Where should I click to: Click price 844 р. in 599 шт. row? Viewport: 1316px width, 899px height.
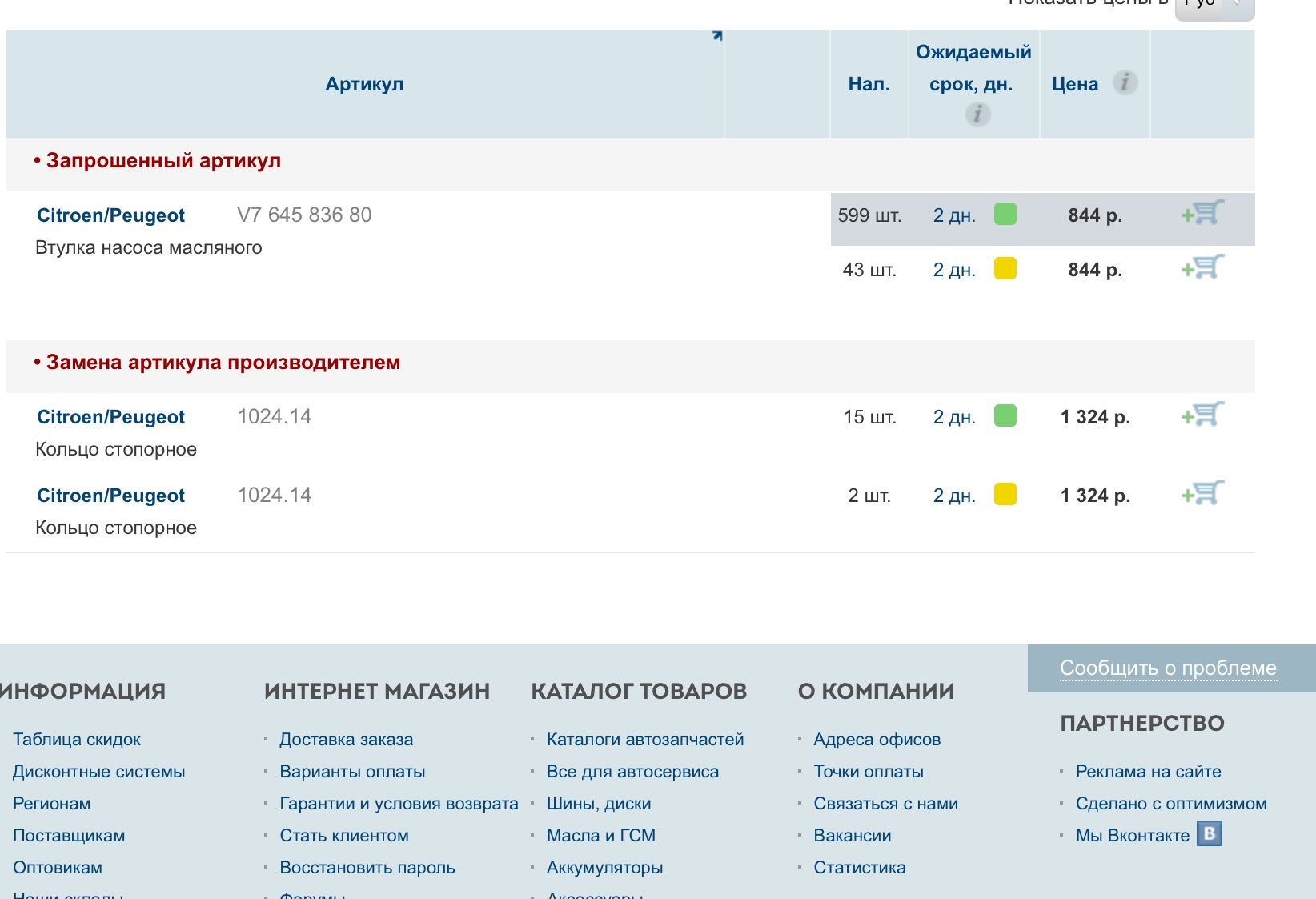point(1095,215)
